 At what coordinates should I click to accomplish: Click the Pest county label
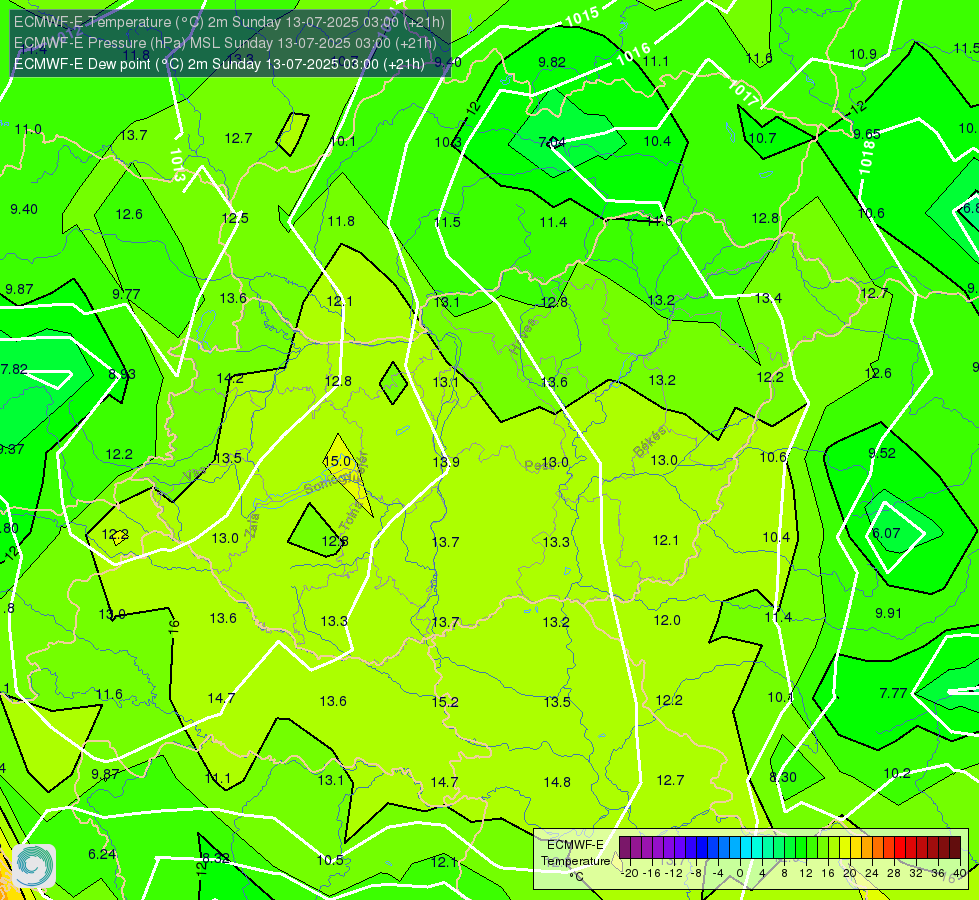click(538, 465)
